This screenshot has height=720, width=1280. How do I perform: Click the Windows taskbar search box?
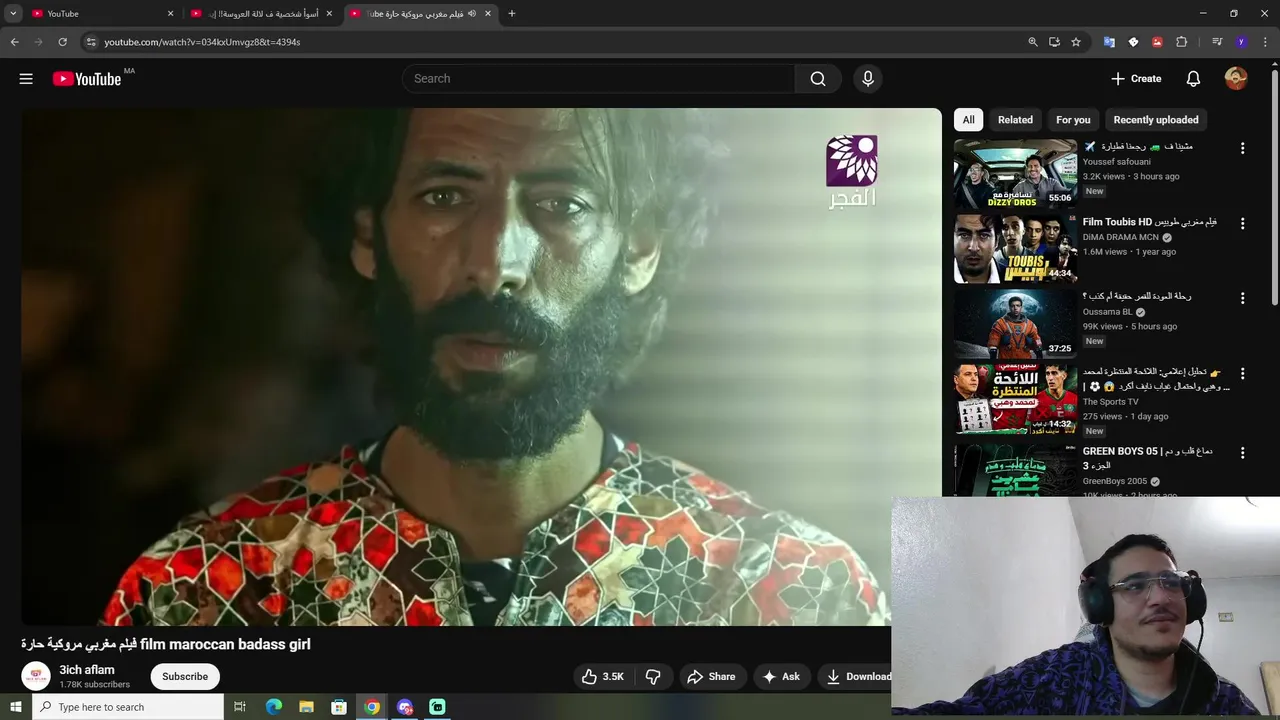pos(127,707)
